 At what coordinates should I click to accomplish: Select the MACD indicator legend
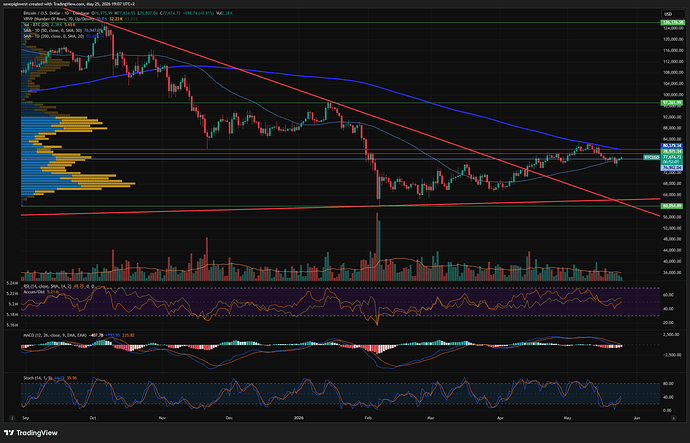(55, 335)
